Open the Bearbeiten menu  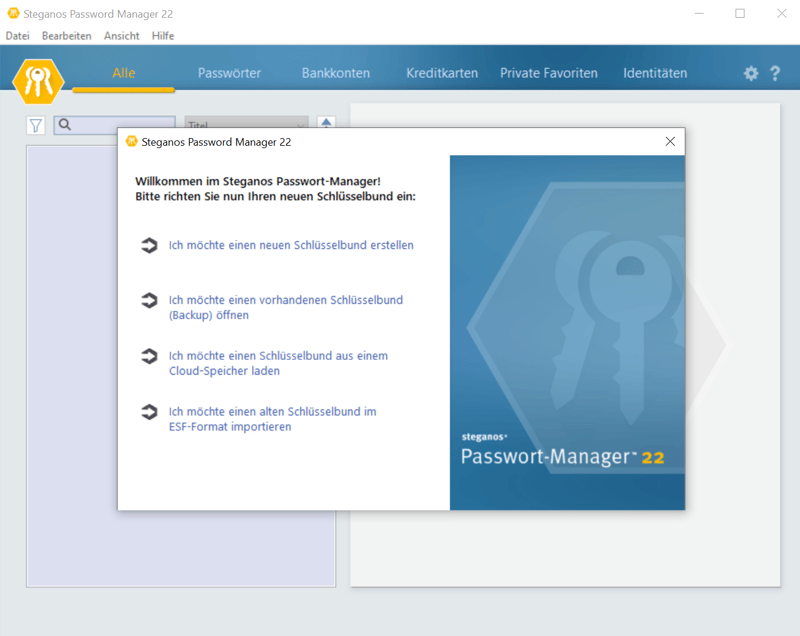(x=66, y=36)
